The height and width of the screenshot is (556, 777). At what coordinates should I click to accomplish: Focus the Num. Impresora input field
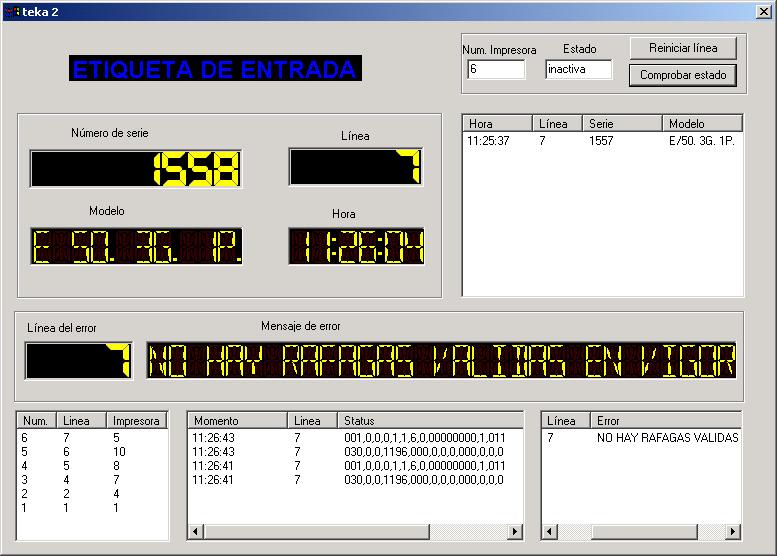click(496, 69)
